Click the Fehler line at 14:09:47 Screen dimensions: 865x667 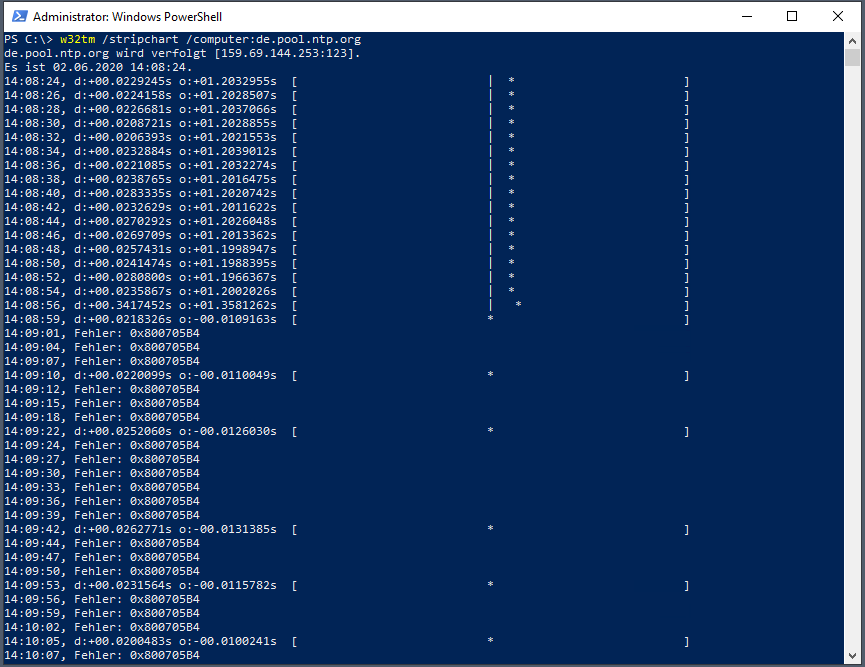coord(102,558)
